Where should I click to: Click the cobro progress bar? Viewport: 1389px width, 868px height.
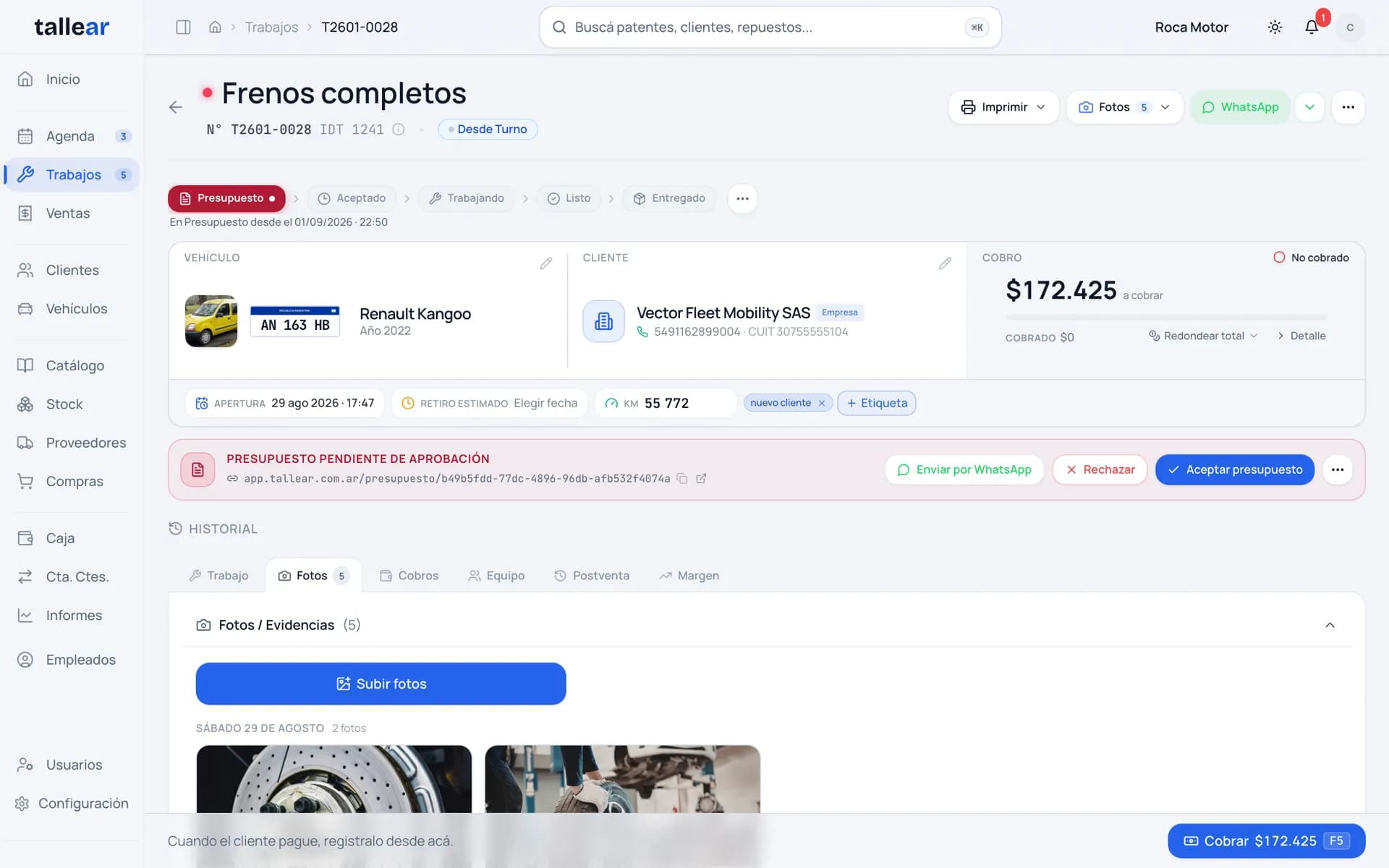coord(1165,317)
